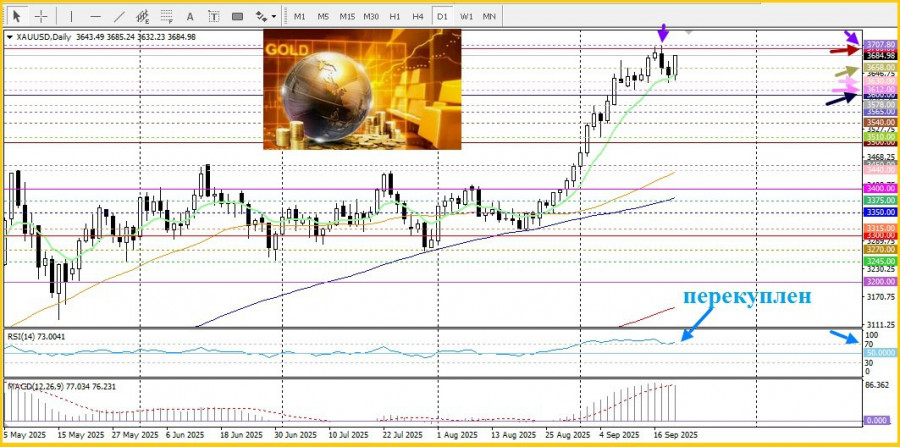
Task: Click the 3350.00 blue price level label
Action: (x=879, y=212)
